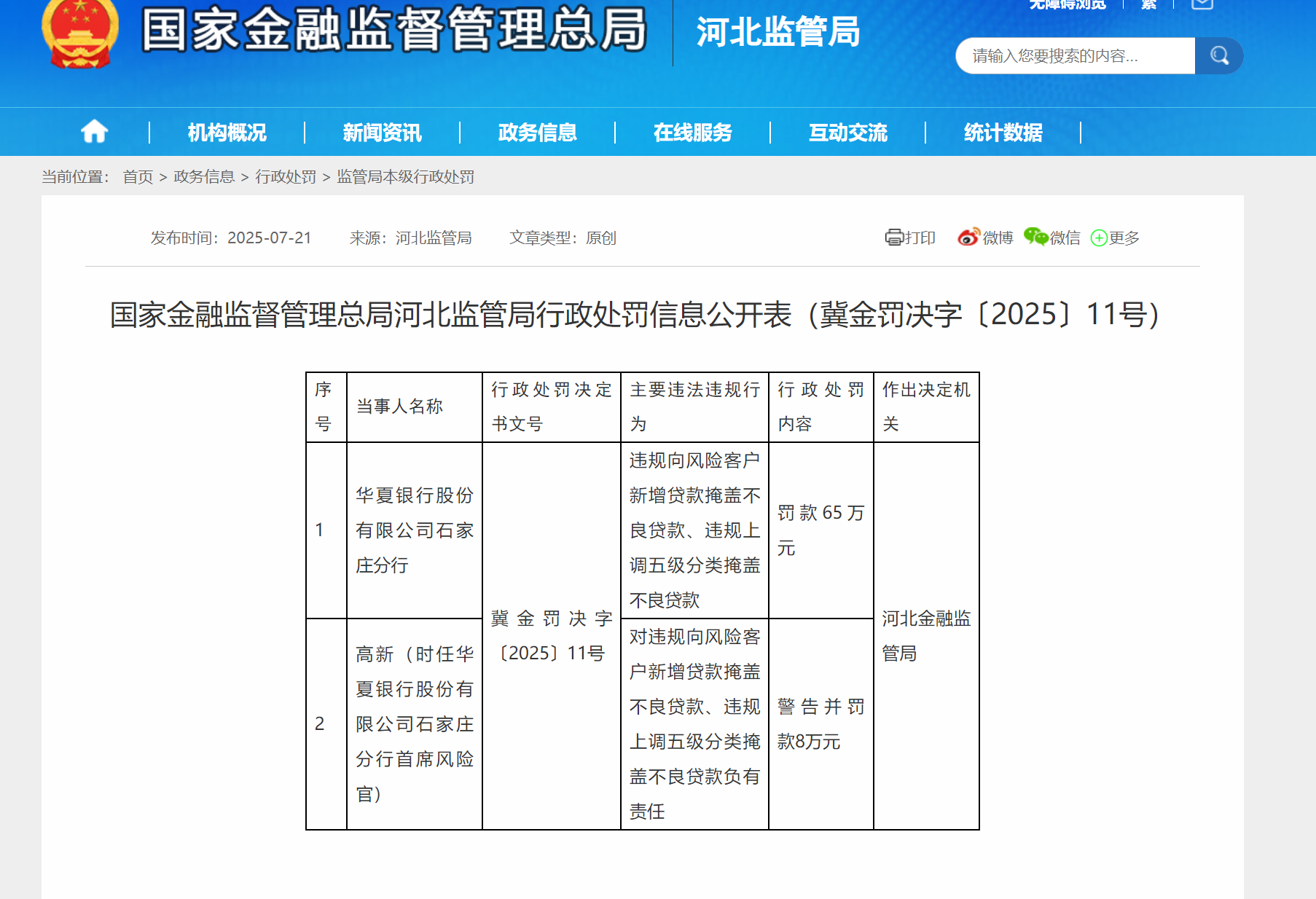Click the 当前位置 breadcrumb label
The height and width of the screenshot is (899, 1316).
coord(75,177)
